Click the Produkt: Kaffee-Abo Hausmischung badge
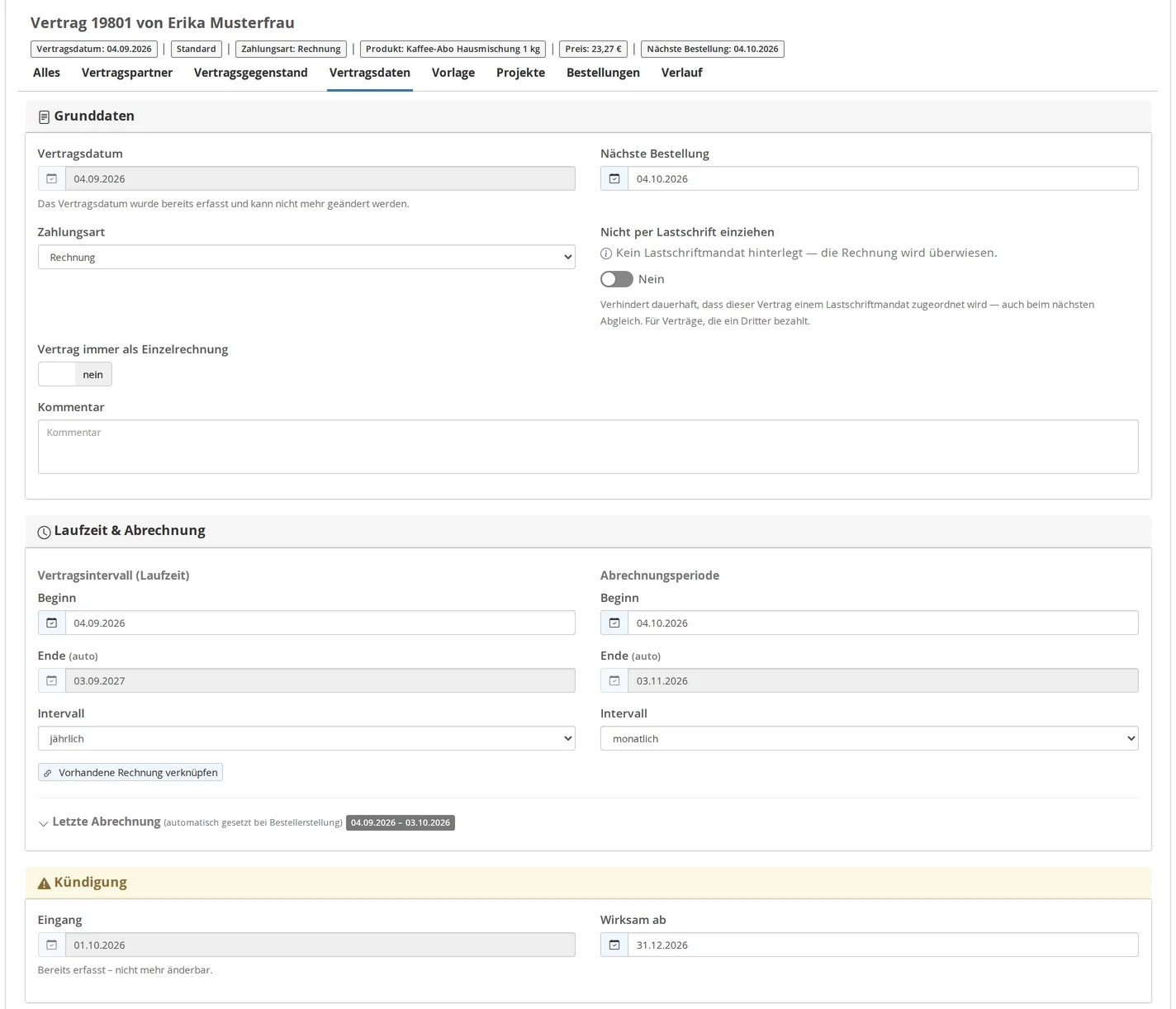 (453, 49)
